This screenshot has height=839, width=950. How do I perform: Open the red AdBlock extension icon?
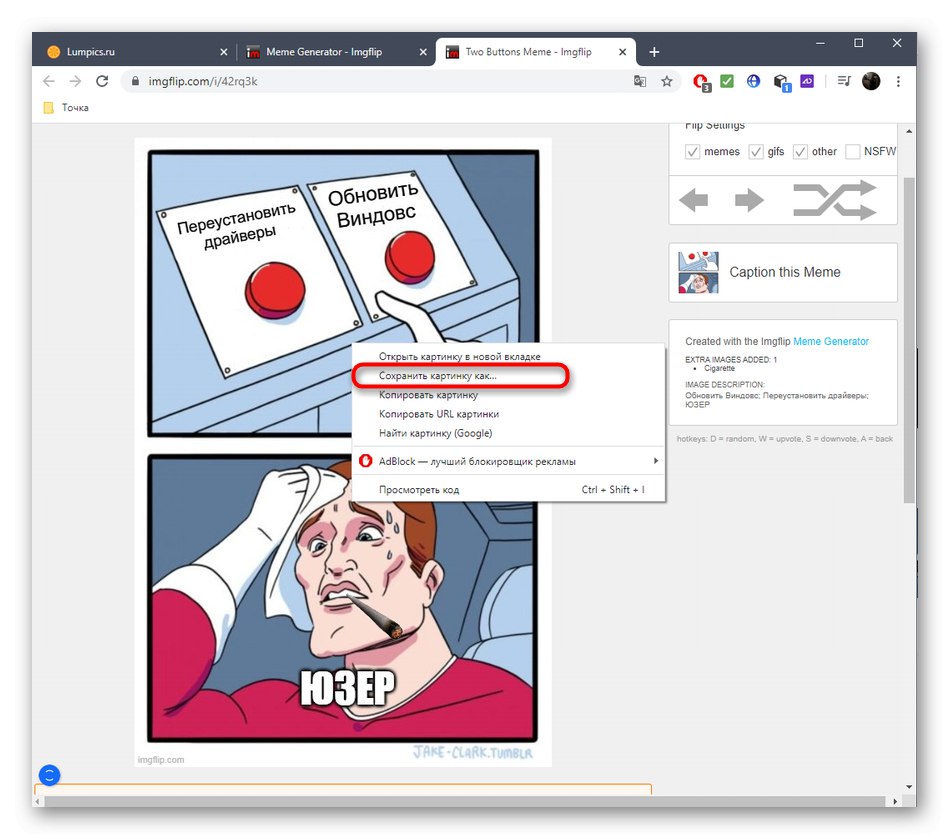pyautogui.click(x=702, y=82)
